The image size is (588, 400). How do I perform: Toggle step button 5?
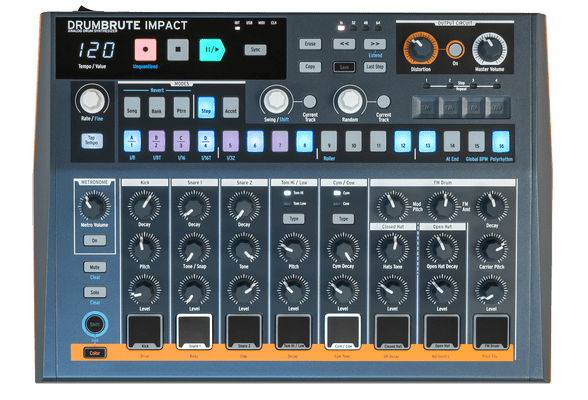click(x=231, y=141)
